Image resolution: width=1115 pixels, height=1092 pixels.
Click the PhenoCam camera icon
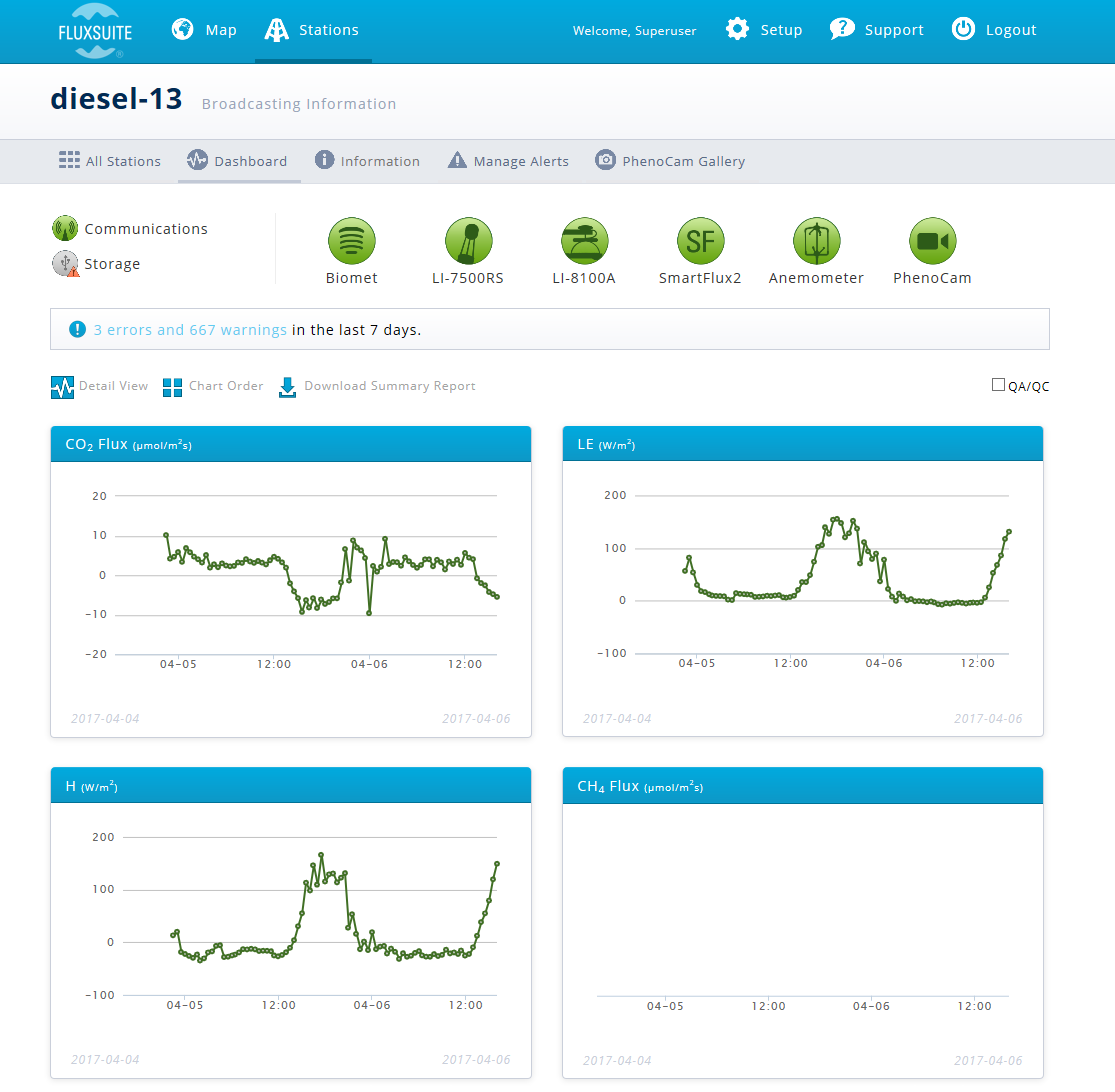(932, 241)
